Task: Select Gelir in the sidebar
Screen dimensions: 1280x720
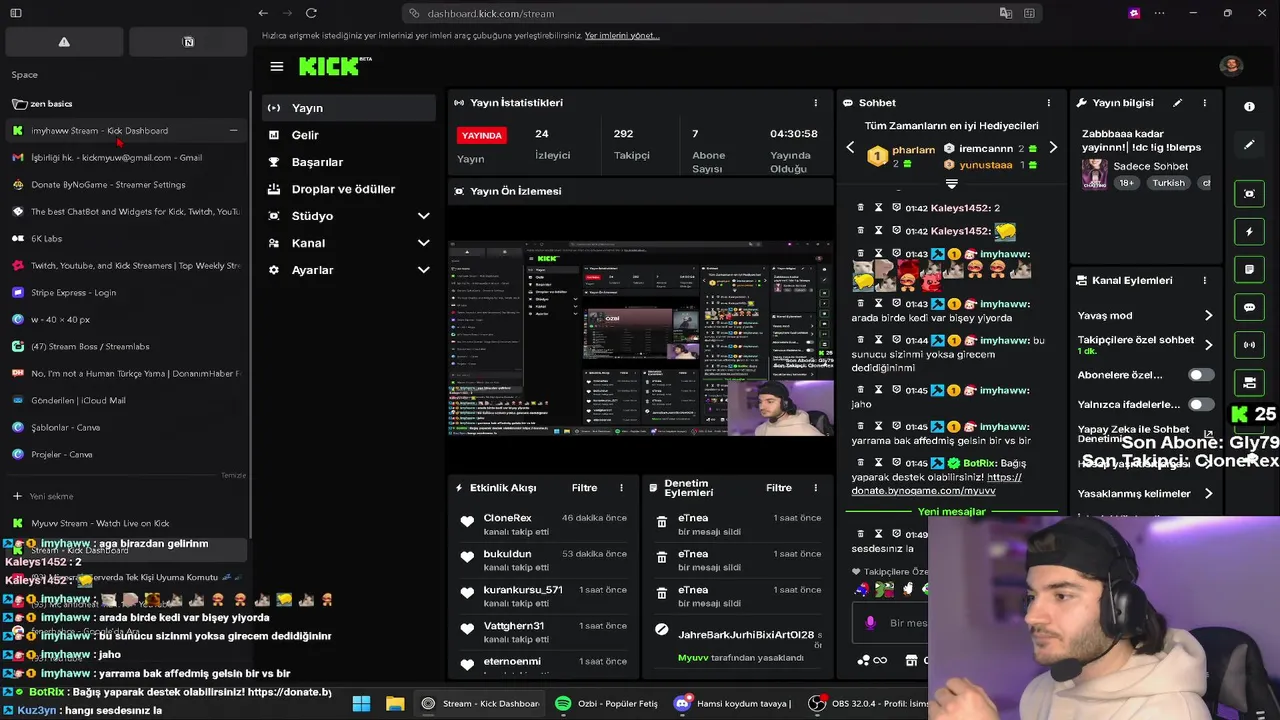Action: (x=348, y=135)
